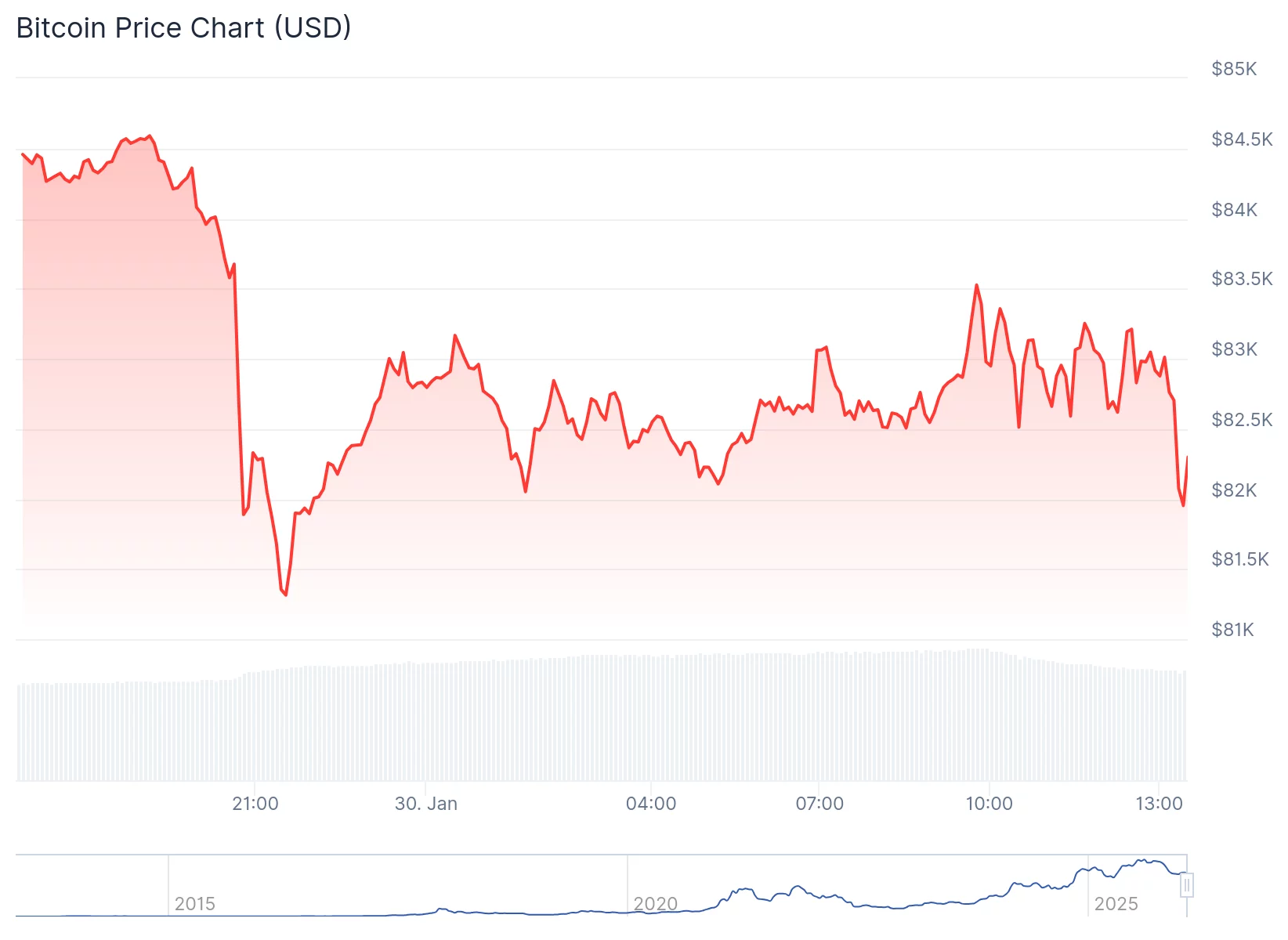
Task: Select the $84K price axis label
Action: pos(1234,210)
